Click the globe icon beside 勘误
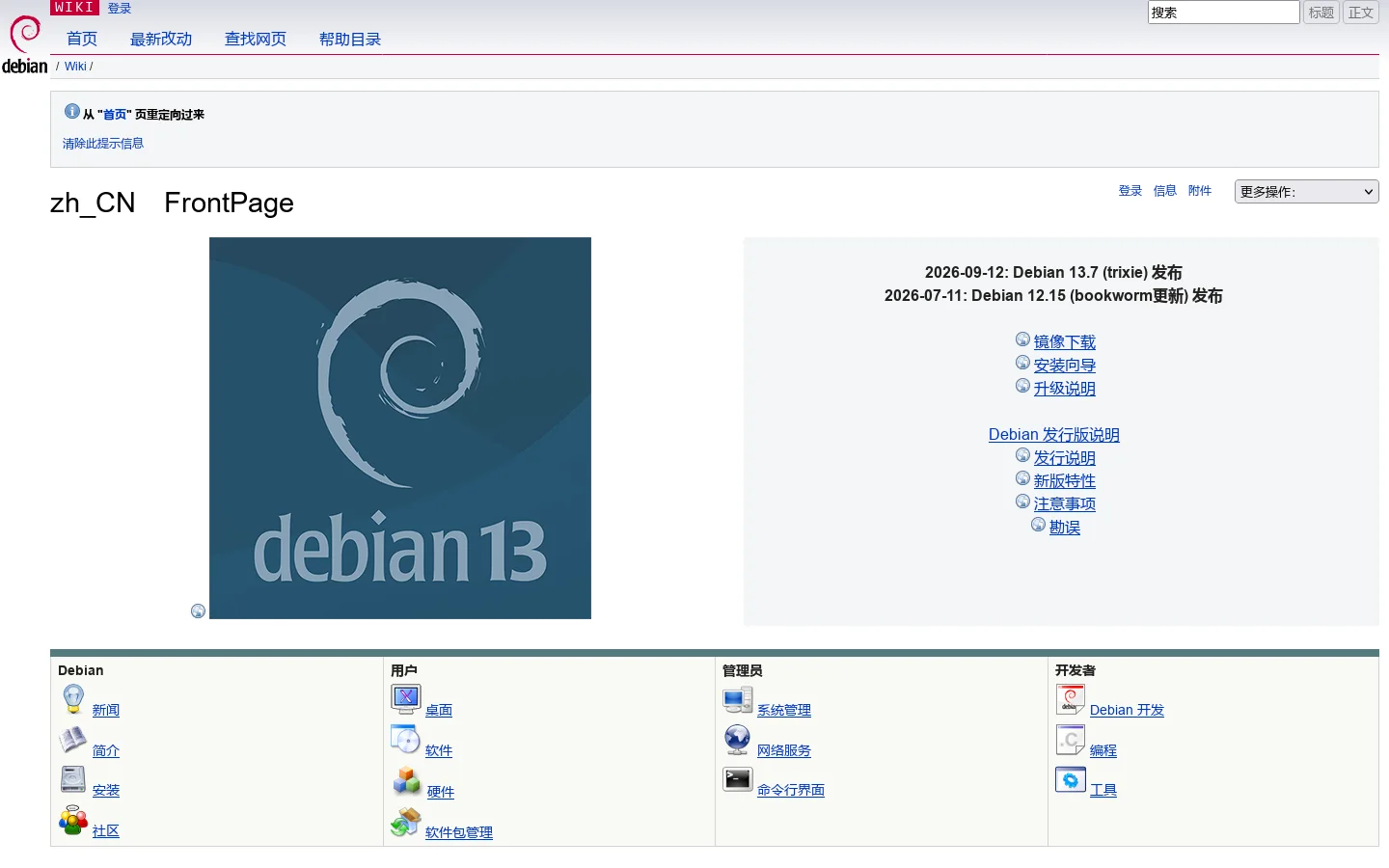 coord(1038,525)
